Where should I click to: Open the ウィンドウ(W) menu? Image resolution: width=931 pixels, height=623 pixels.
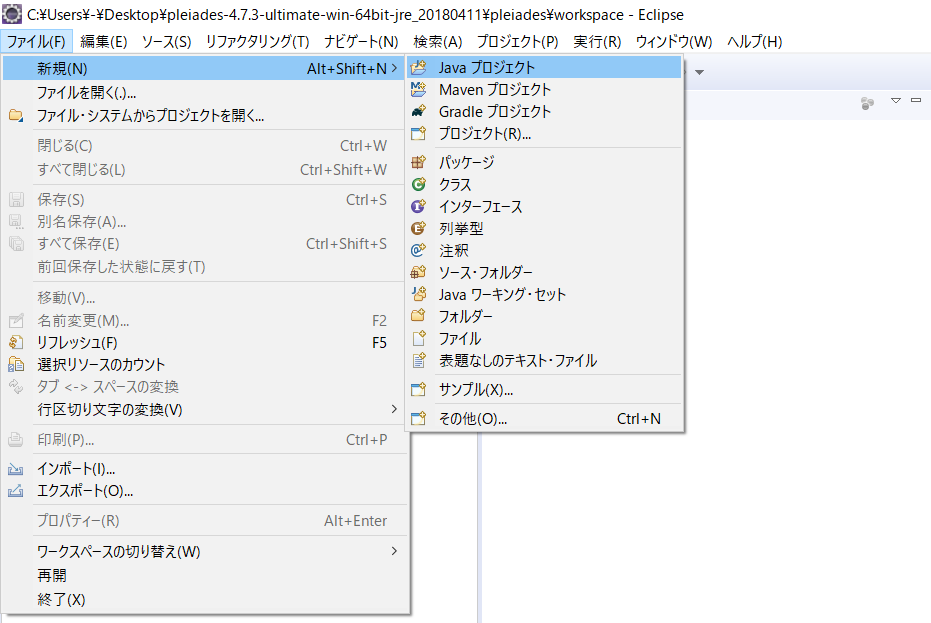click(x=673, y=42)
